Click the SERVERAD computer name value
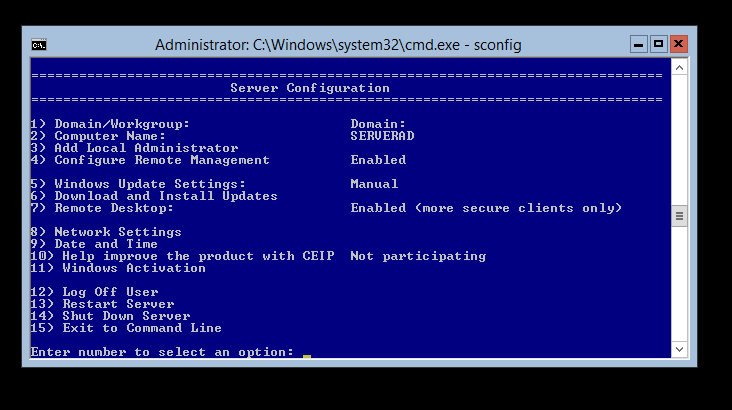The height and width of the screenshot is (410, 732). pyautogui.click(x=382, y=136)
